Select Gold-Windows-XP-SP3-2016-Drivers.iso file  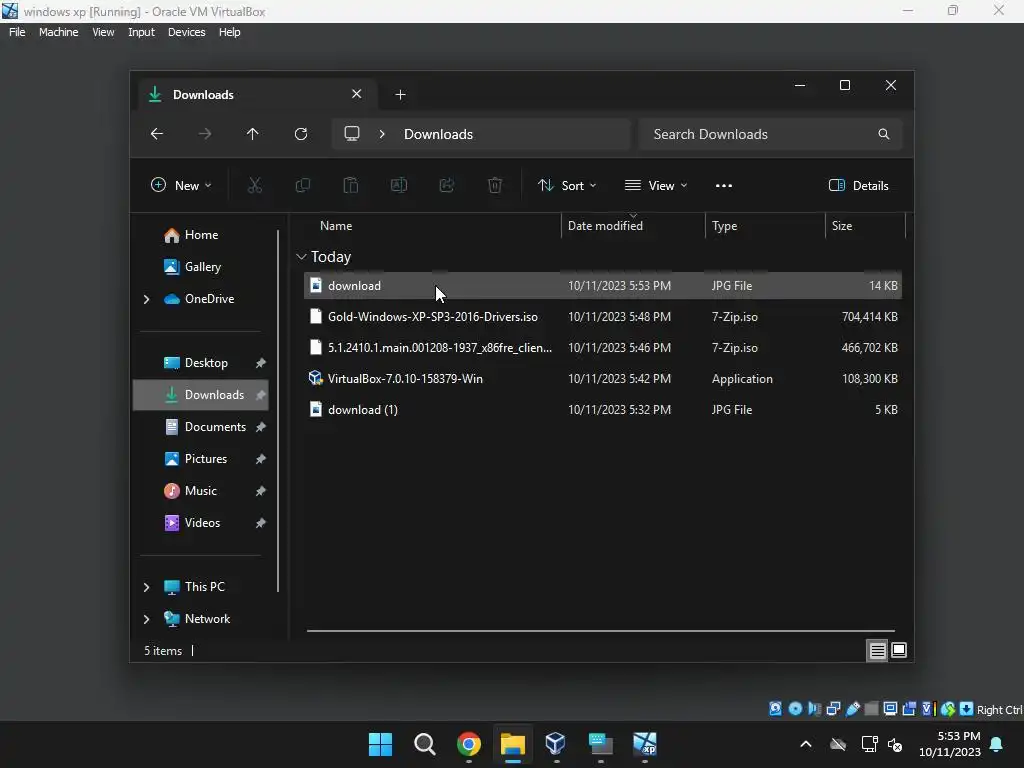(x=603, y=317)
